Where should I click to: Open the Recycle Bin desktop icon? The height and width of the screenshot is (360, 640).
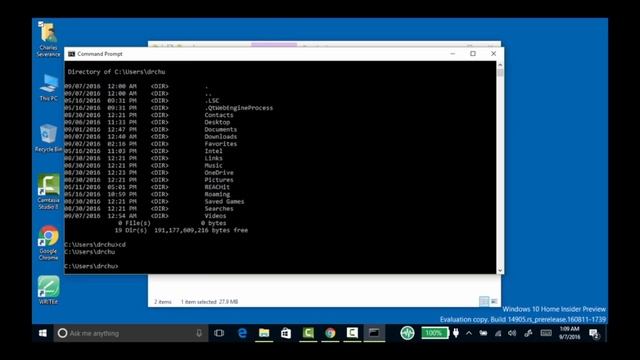click(48, 138)
